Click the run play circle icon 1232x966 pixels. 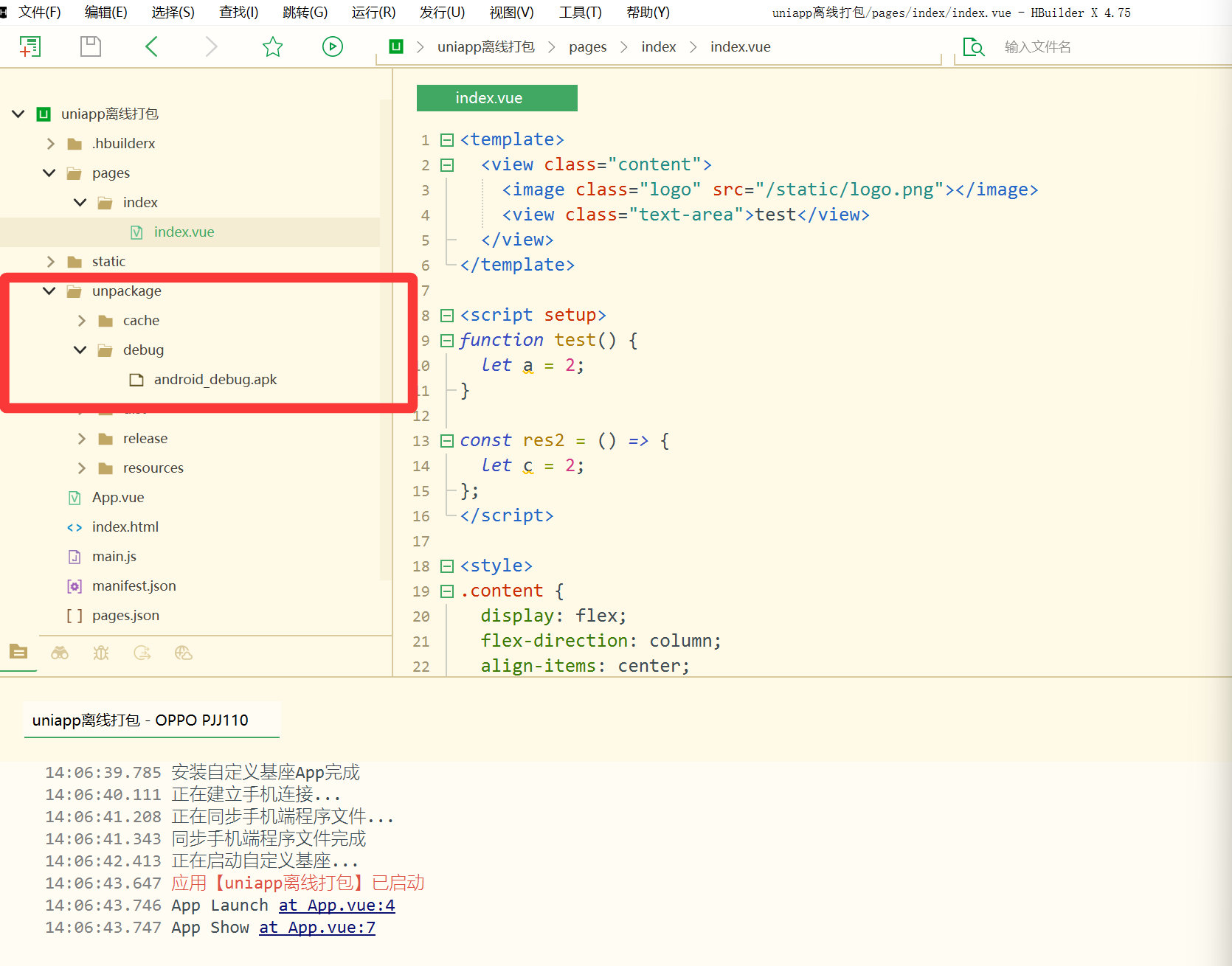pyautogui.click(x=333, y=46)
